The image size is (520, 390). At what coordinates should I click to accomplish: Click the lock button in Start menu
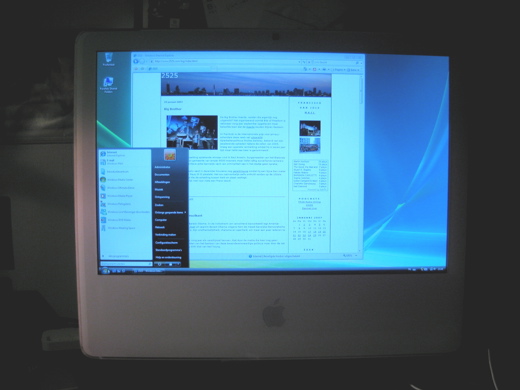171,264
